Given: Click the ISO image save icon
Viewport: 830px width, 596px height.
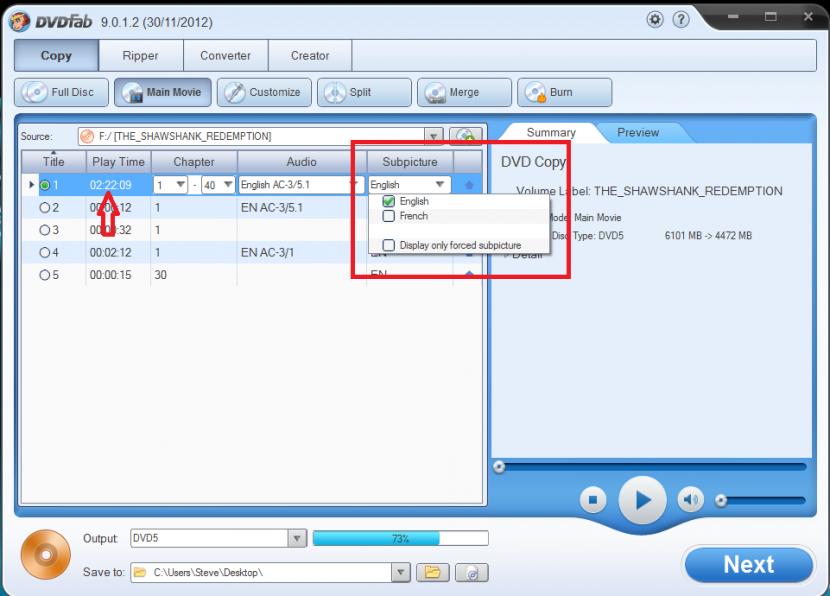Looking at the screenshot, I should click(472, 572).
